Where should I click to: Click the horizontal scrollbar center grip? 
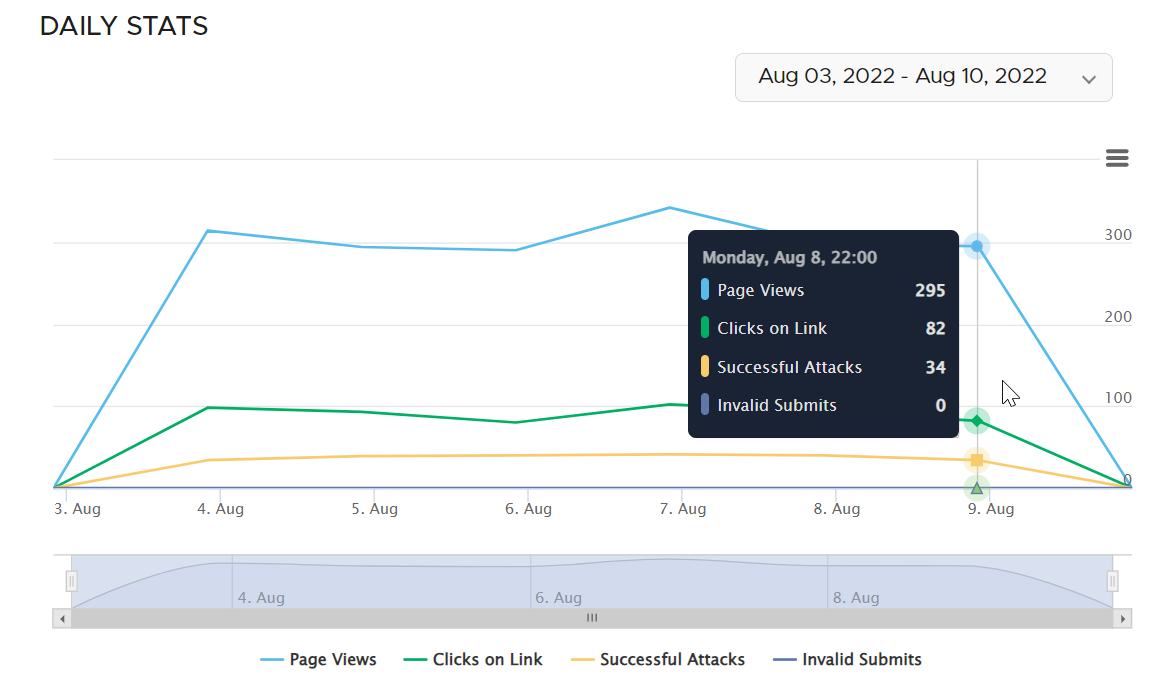click(592, 618)
